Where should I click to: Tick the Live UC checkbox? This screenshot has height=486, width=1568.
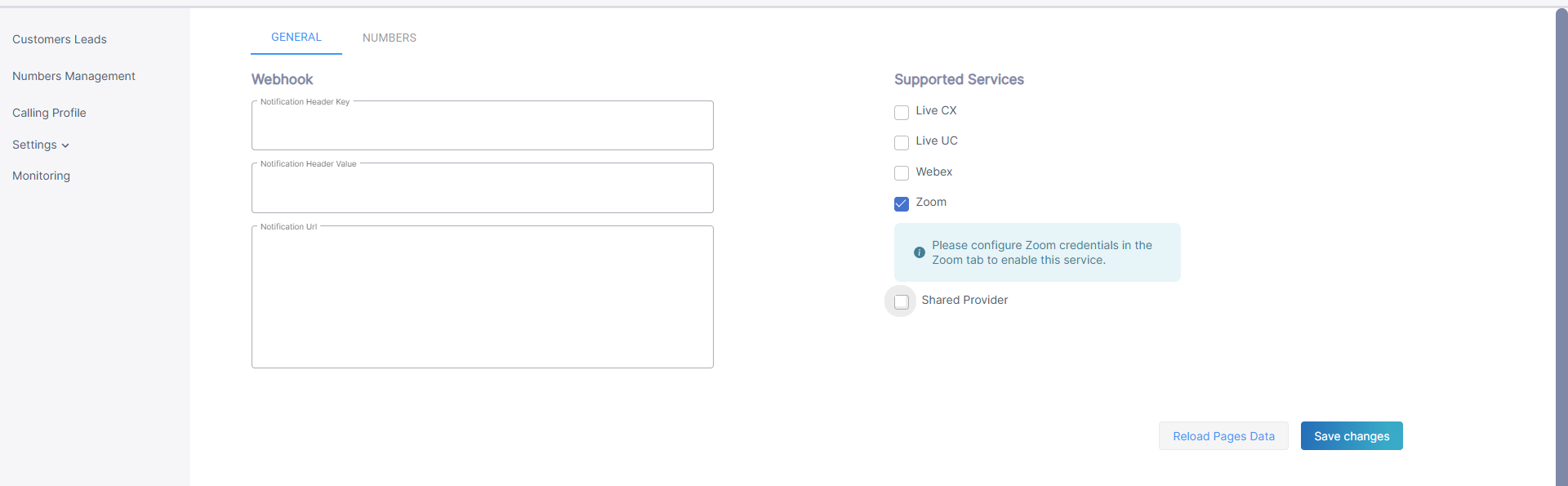[x=902, y=142]
